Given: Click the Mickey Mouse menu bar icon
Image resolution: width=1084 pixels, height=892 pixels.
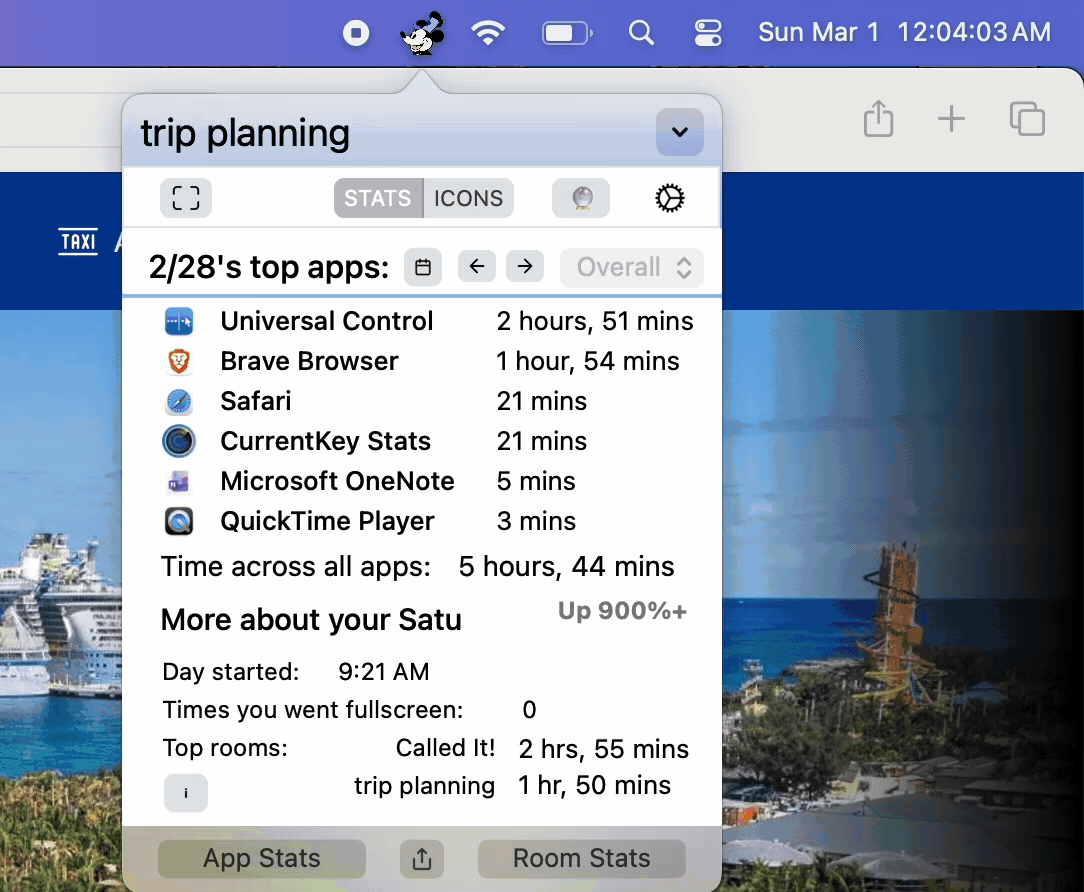Looking at the screenshot, I should click(x=422, y=34).
